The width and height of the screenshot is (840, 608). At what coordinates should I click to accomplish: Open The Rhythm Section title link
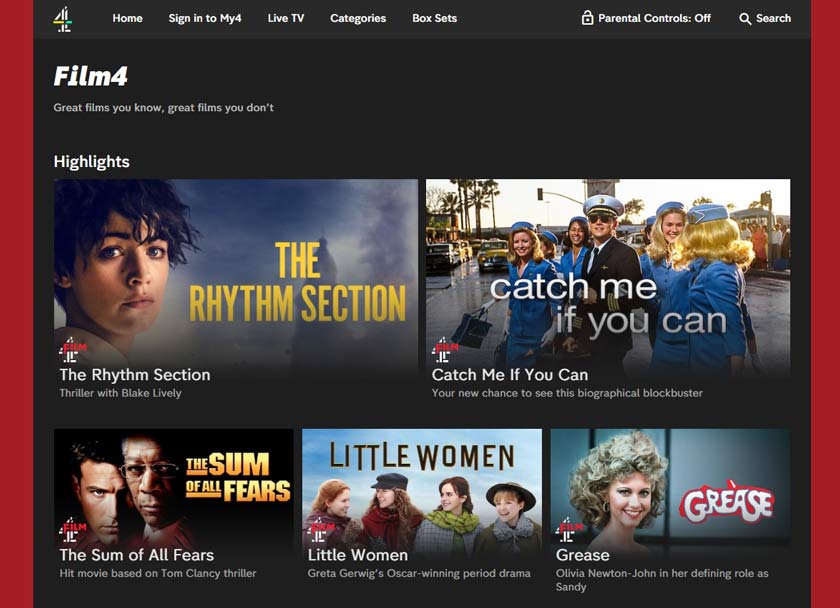(134, 375)
